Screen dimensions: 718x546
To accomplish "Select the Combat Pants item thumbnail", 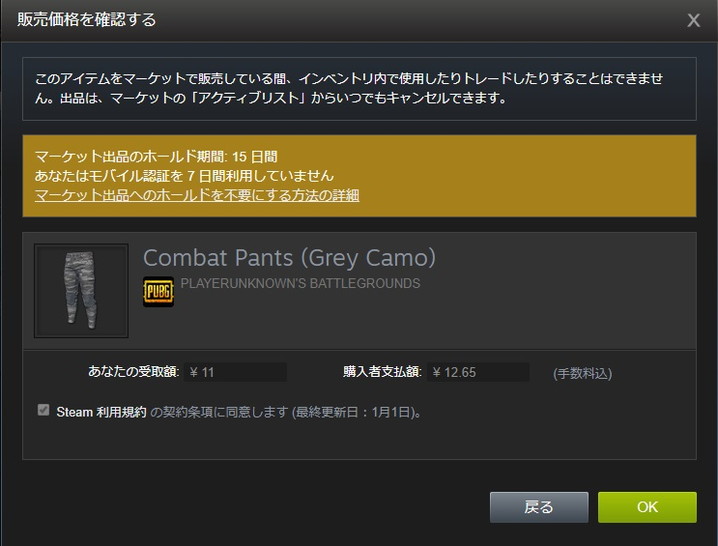I will tap(81, 291).
